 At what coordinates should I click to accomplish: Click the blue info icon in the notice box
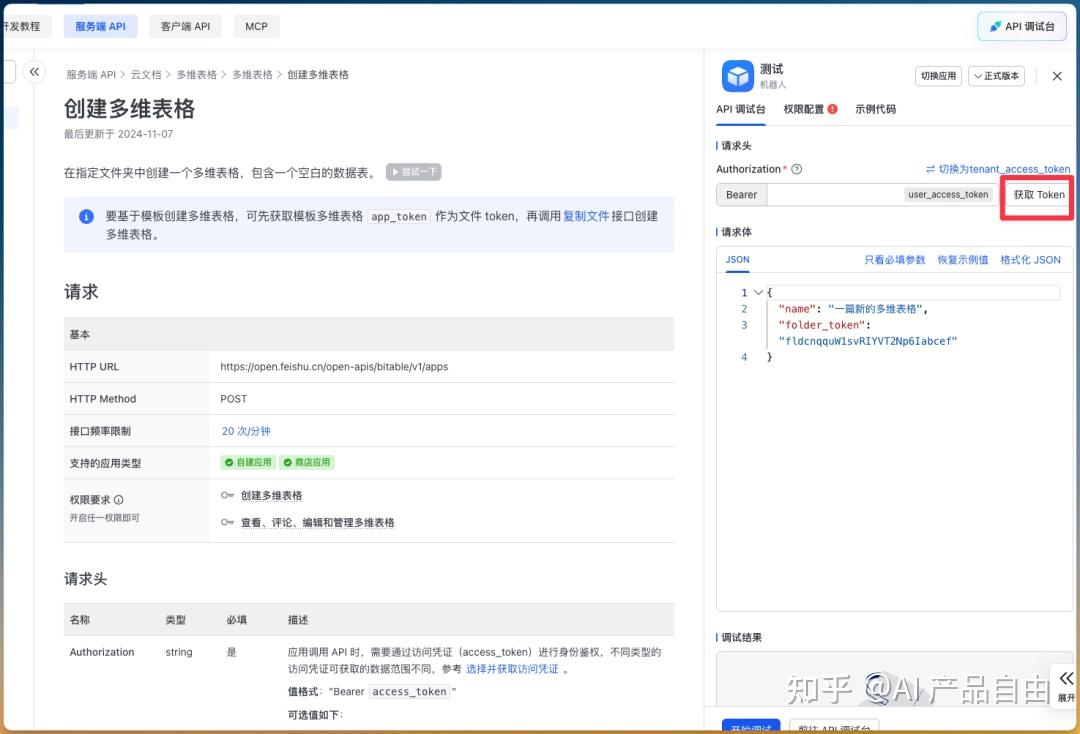[86, 217]
